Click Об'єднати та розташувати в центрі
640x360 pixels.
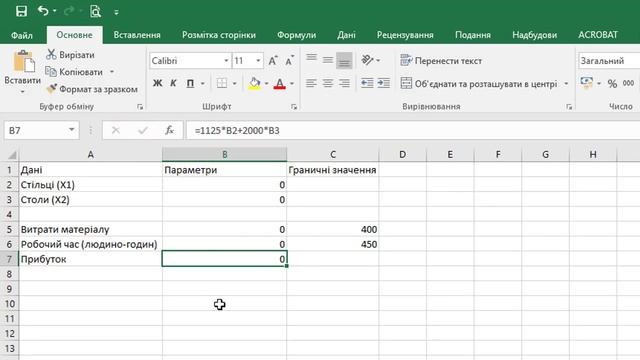[x=478, y=84]
